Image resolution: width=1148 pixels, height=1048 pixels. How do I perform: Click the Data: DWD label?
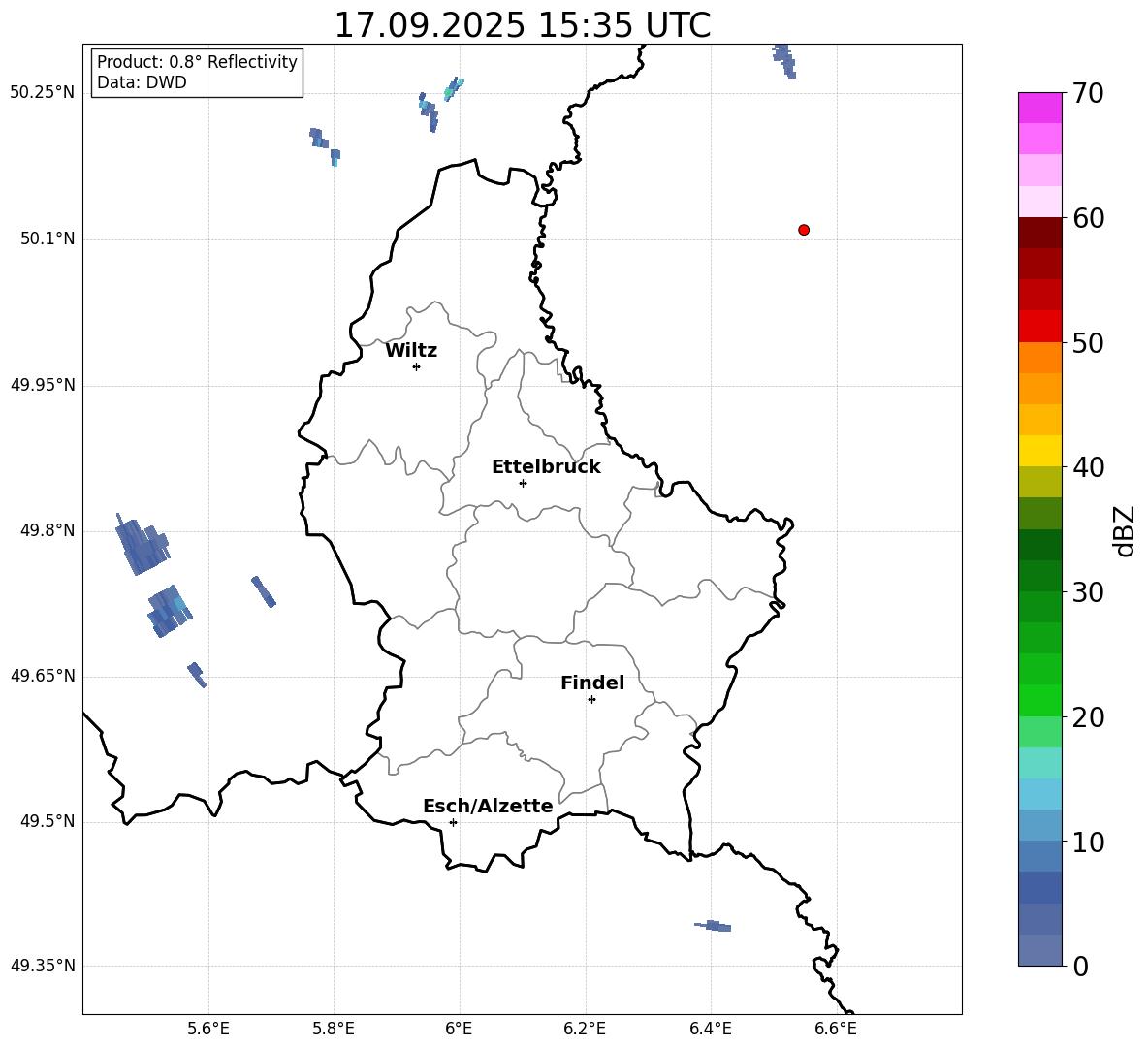[142, 82]
